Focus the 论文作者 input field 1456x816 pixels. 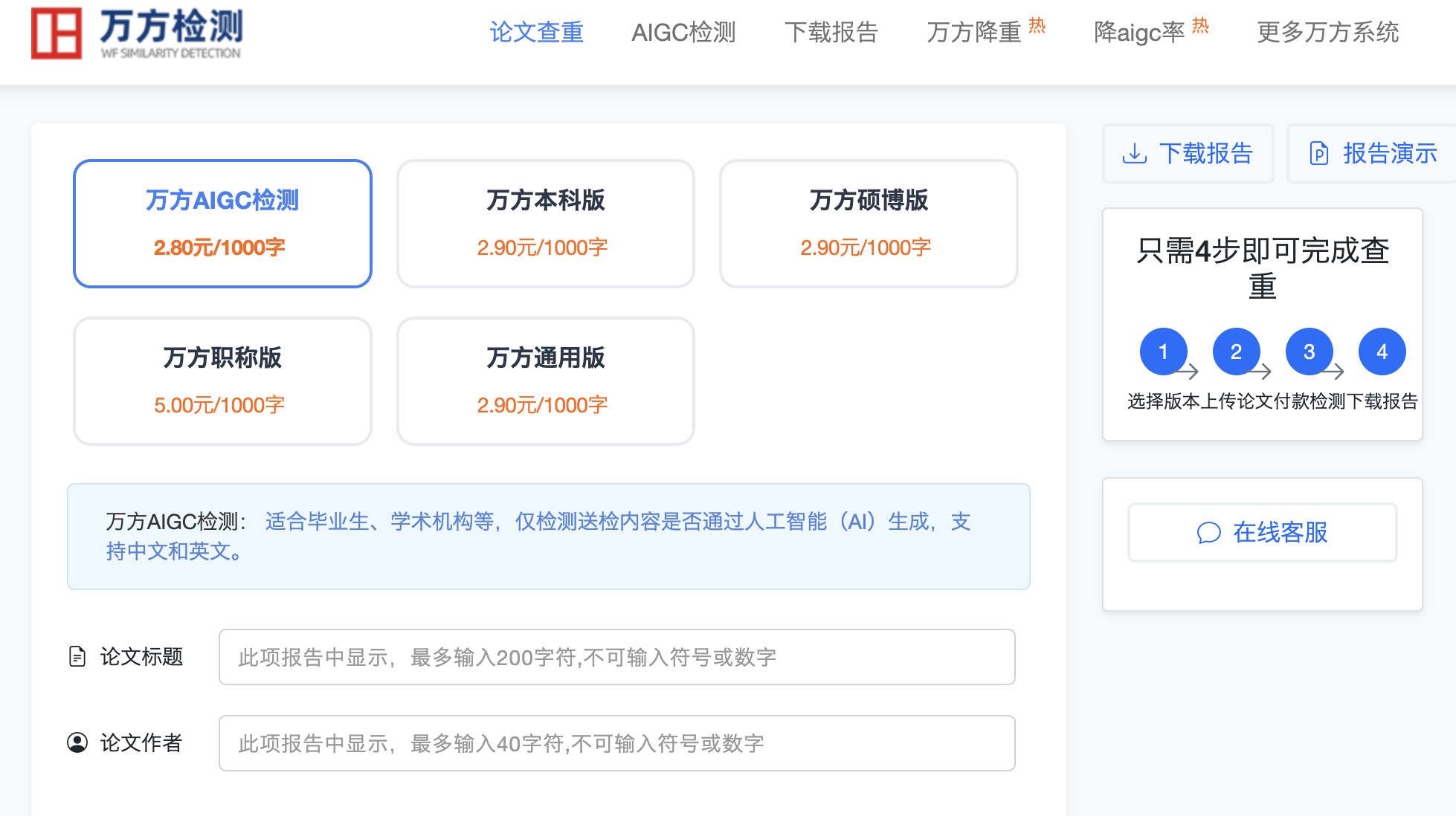click(616, 743)
